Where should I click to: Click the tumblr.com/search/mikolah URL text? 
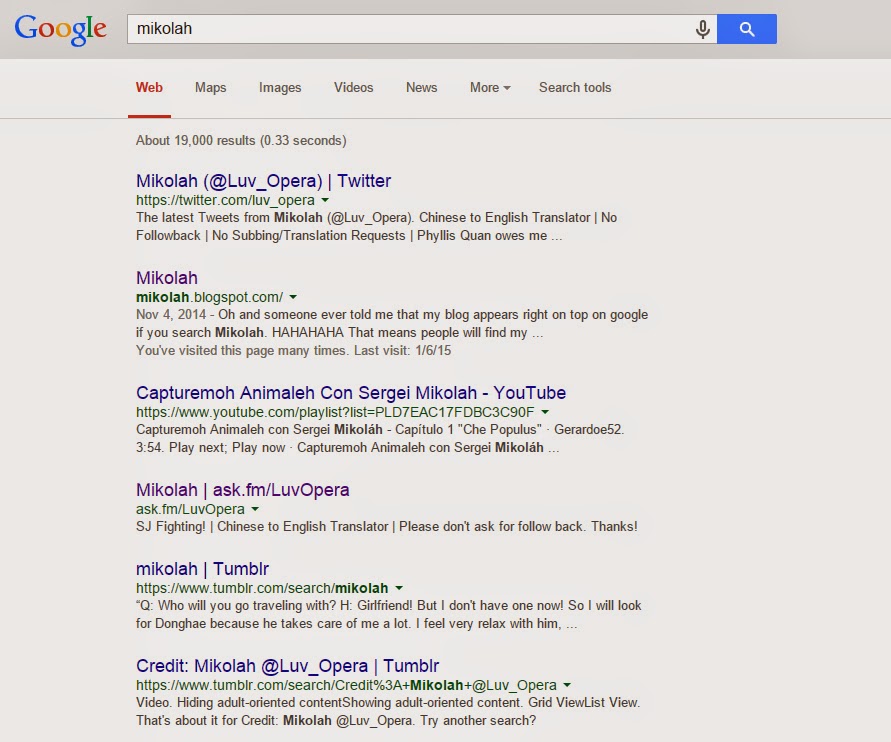click(262, 588)
